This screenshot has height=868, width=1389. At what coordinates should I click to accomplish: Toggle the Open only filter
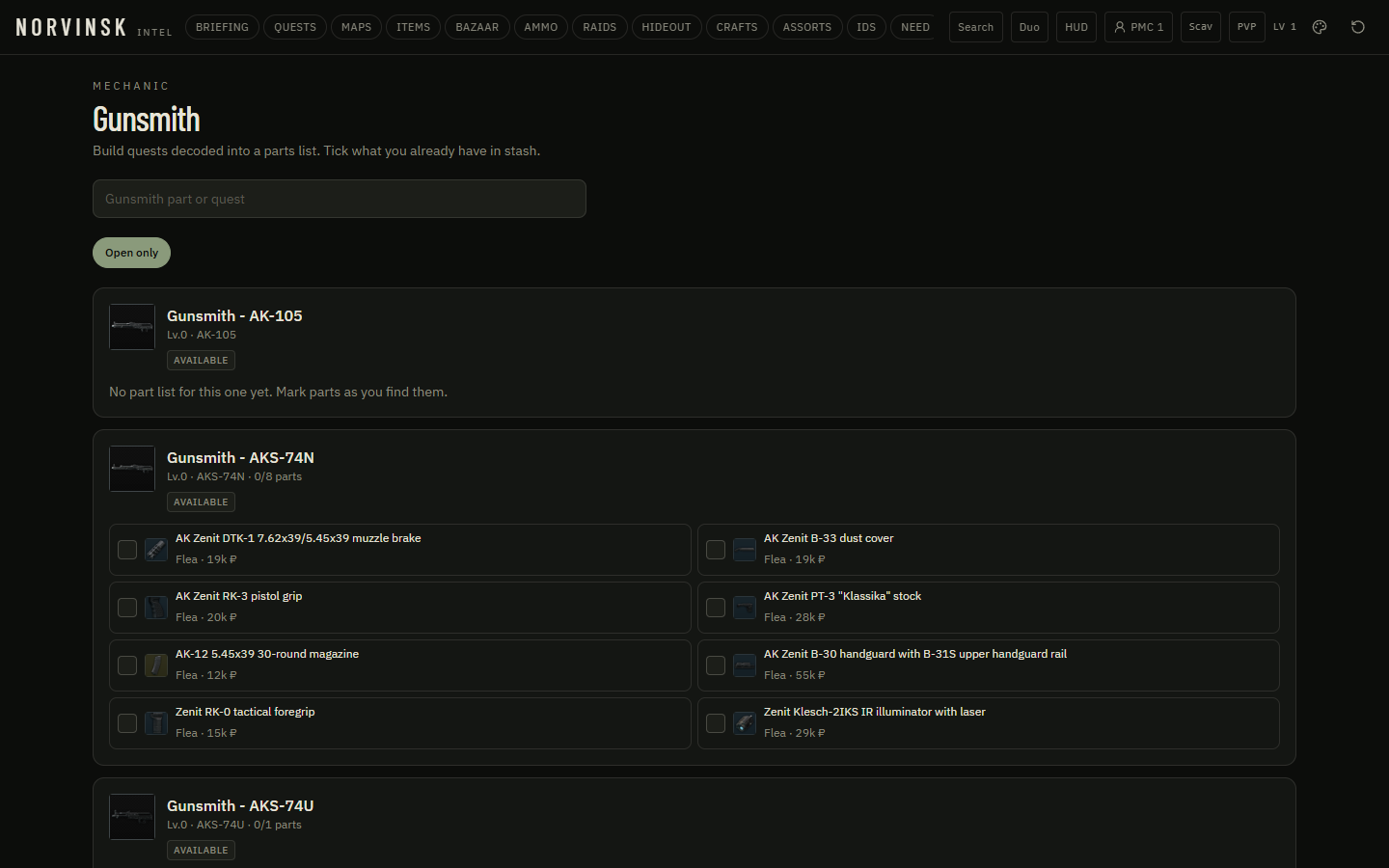[x=131, y=253]
